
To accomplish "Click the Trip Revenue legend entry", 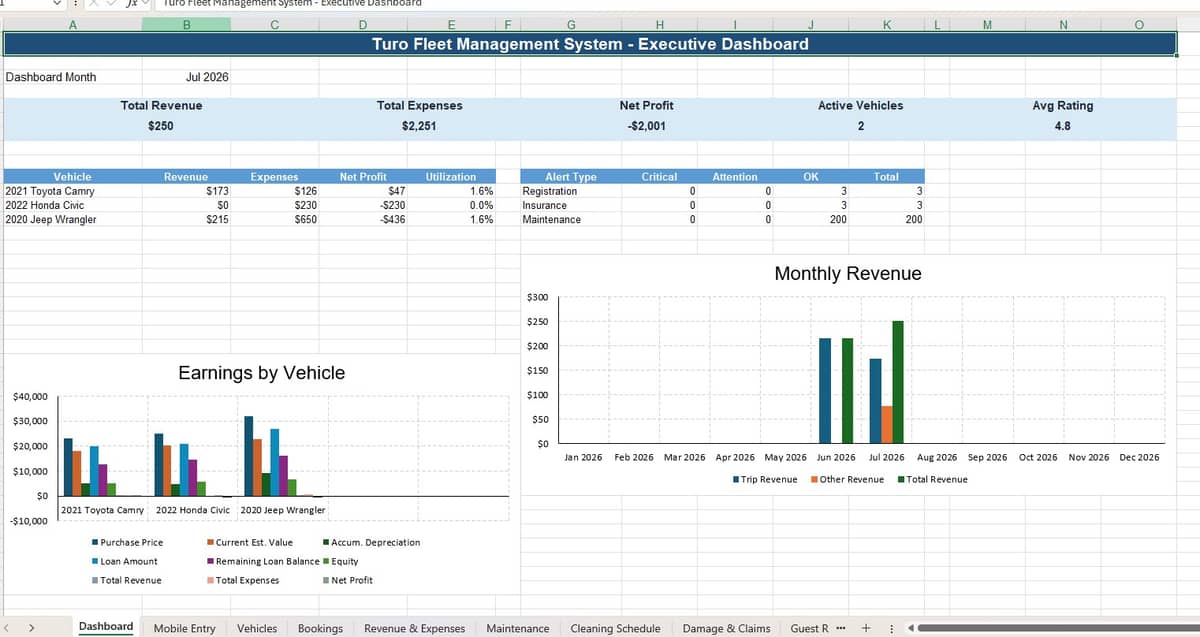I will pyautogui.click(x=765, y=480).
